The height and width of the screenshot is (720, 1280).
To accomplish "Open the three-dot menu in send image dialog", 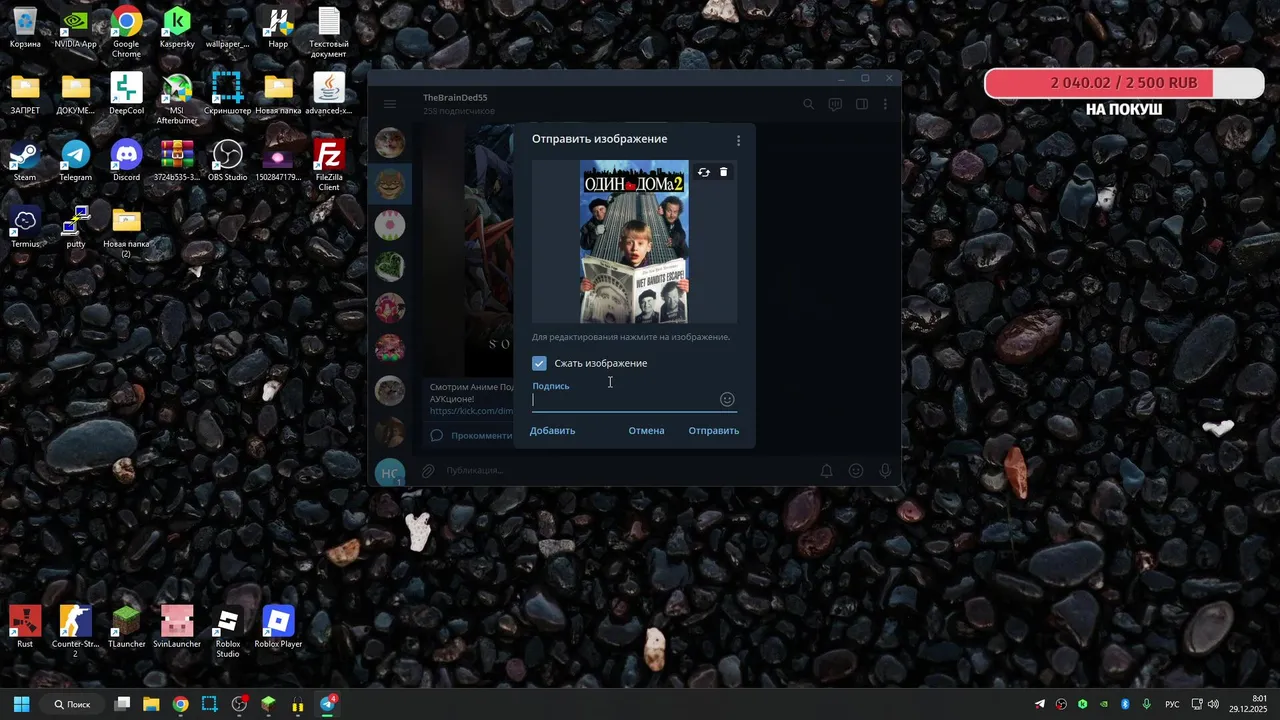I will [738, 141].
